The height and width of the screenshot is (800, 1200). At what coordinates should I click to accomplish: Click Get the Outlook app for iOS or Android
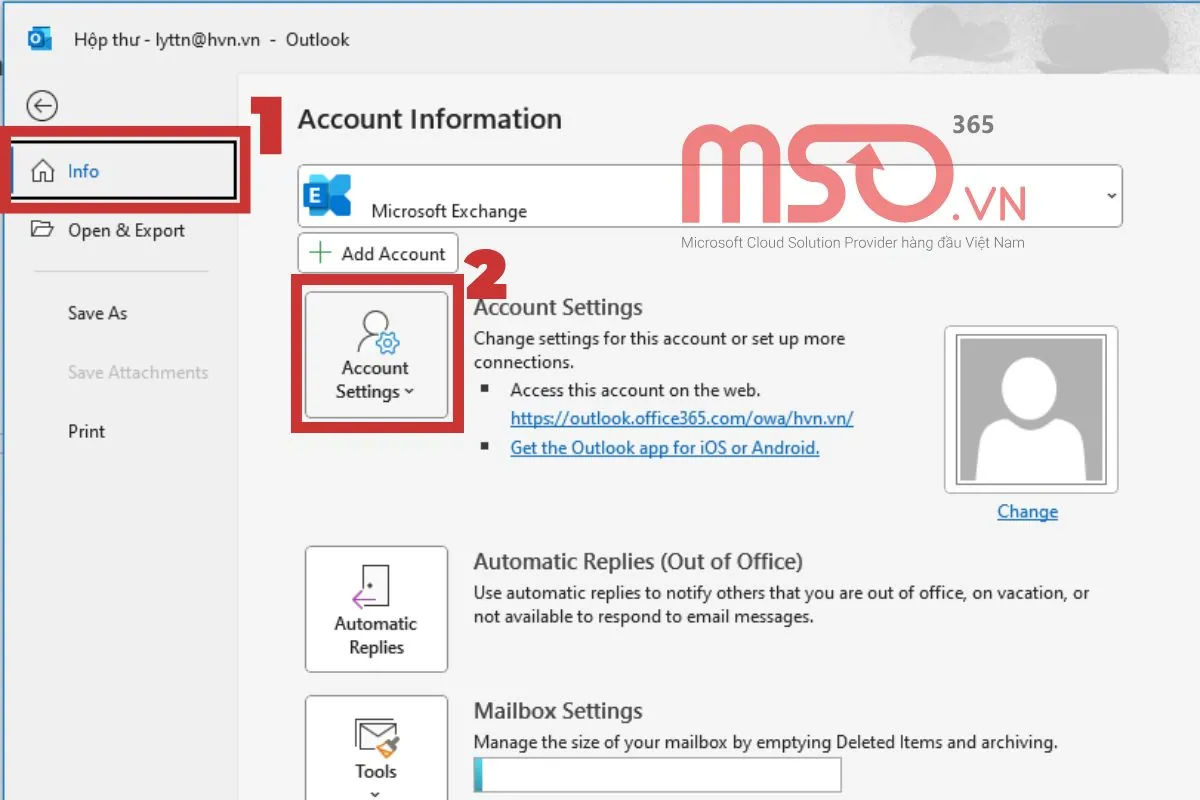(x=666, y=447)
